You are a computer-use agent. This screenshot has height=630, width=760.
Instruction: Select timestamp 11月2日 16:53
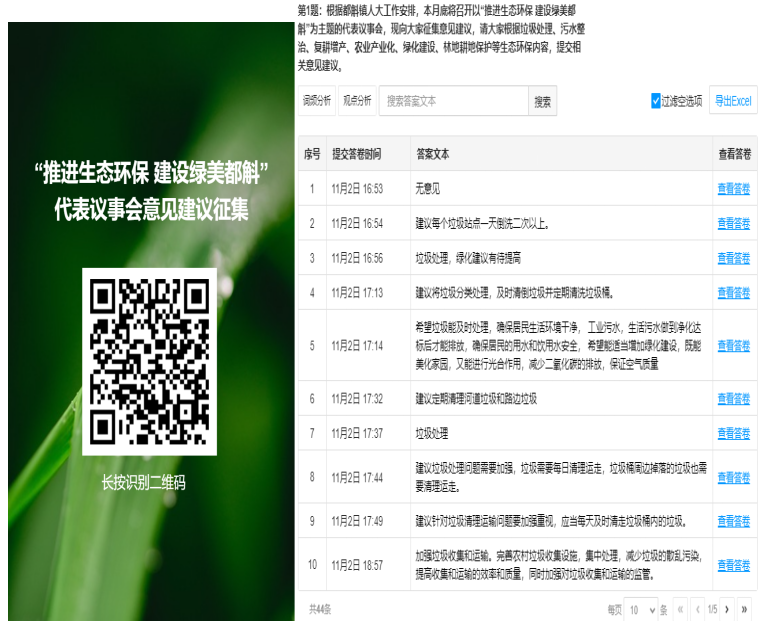click(x=357, y=189)
